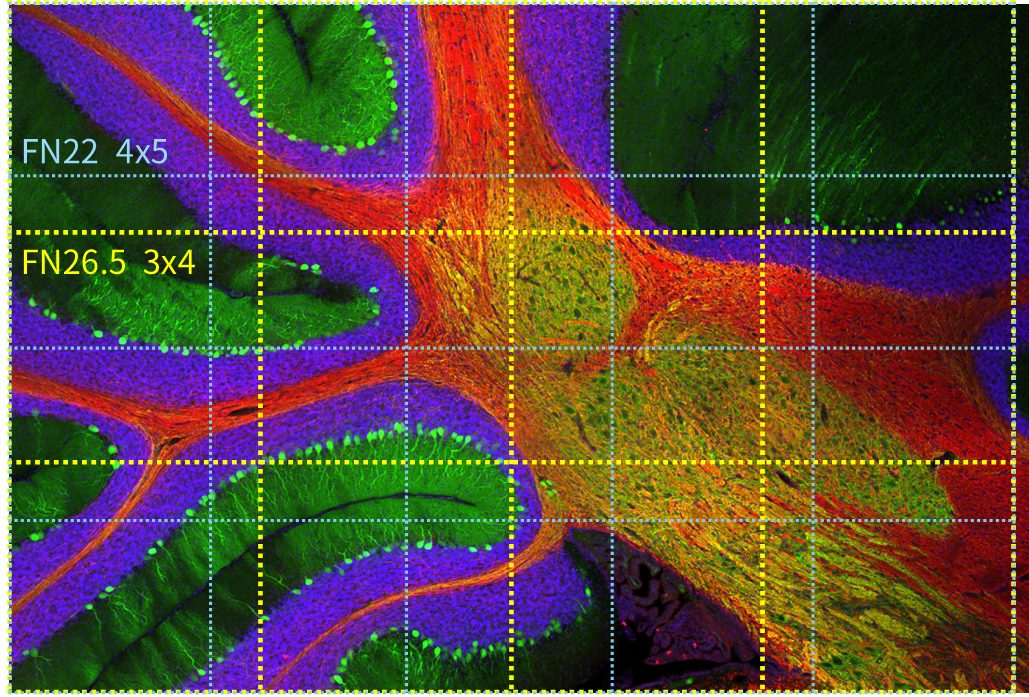This screenshot has width=1029, height=697.
Task: Click the upper-middle yellow dashed grid intersection
Action: coord(511,233)
